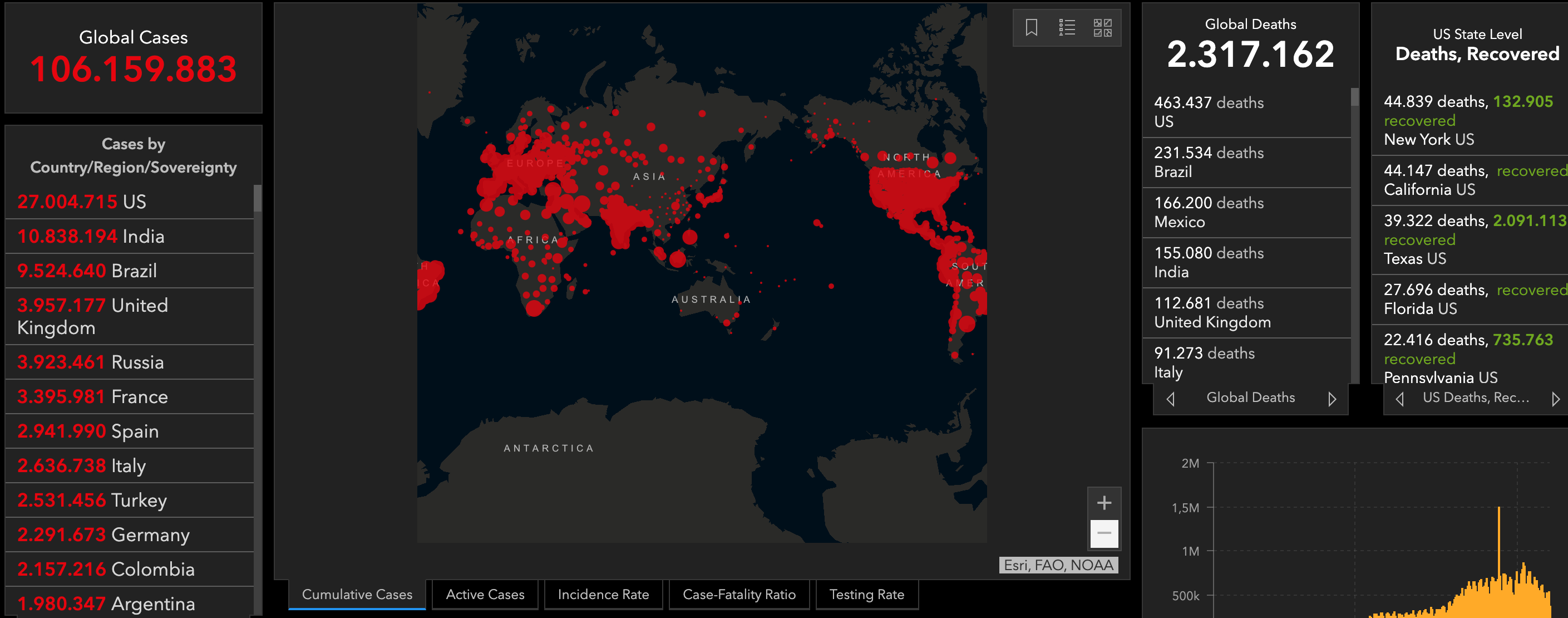Image resolution: width=1568 pixels, height=618 pixels.
Task: Show the Testing Rate tab
Action: coord(866,594)
